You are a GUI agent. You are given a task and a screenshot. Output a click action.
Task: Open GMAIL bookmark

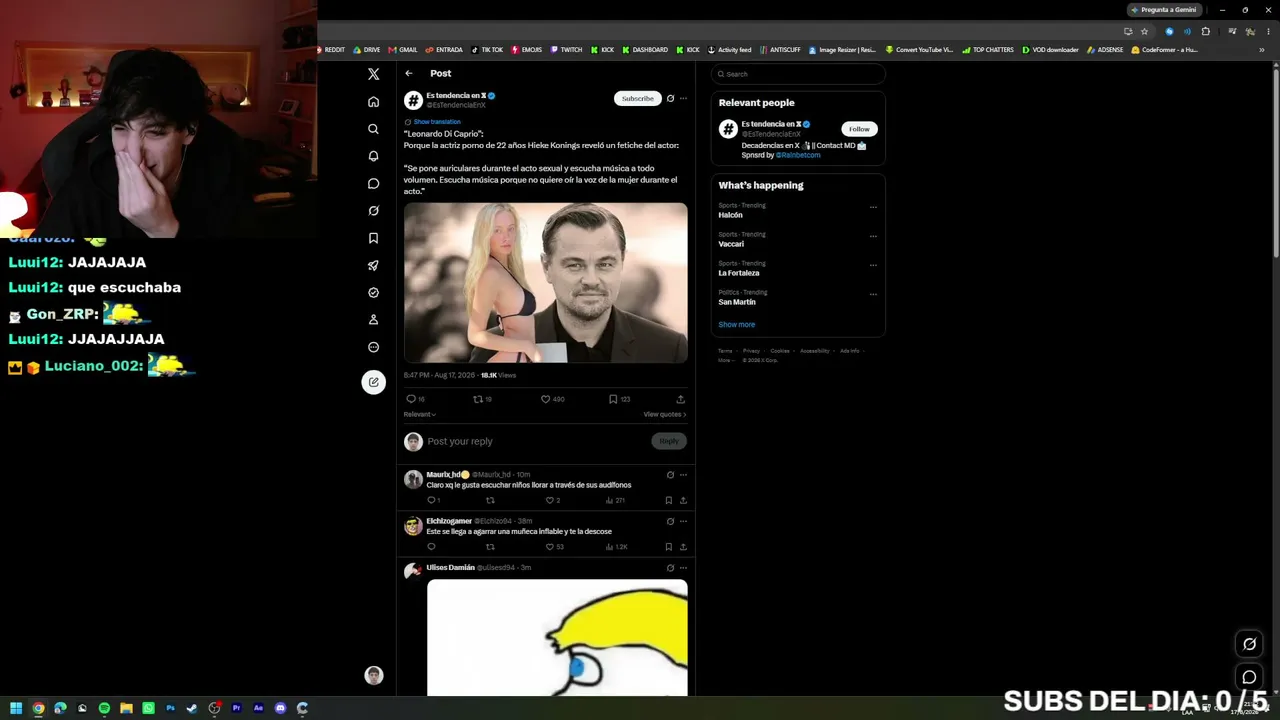point(404,50)
